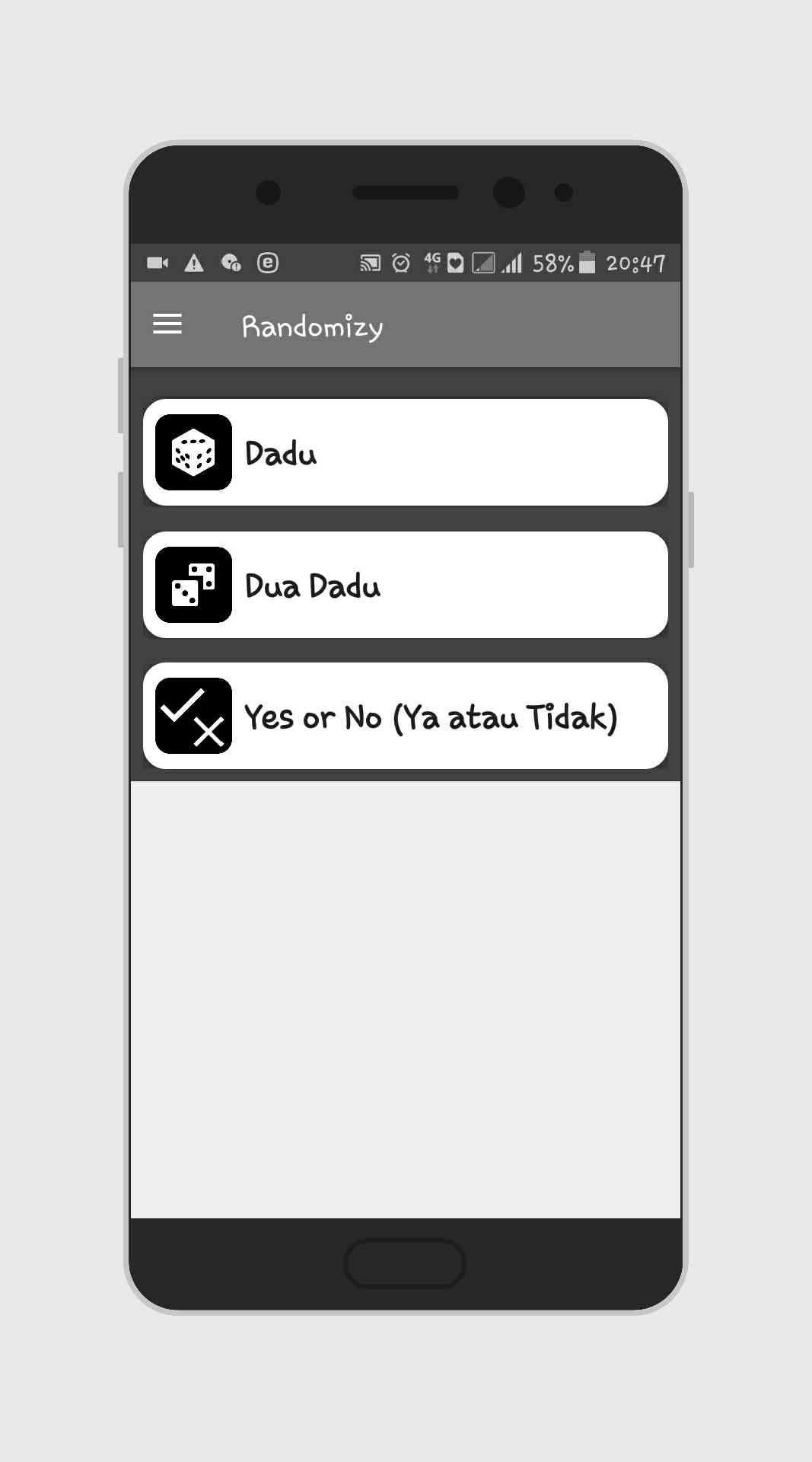Viewport: 812px width, 1462px height.
Task: Tap the cast screen status icon
Action: coord(370,263)
